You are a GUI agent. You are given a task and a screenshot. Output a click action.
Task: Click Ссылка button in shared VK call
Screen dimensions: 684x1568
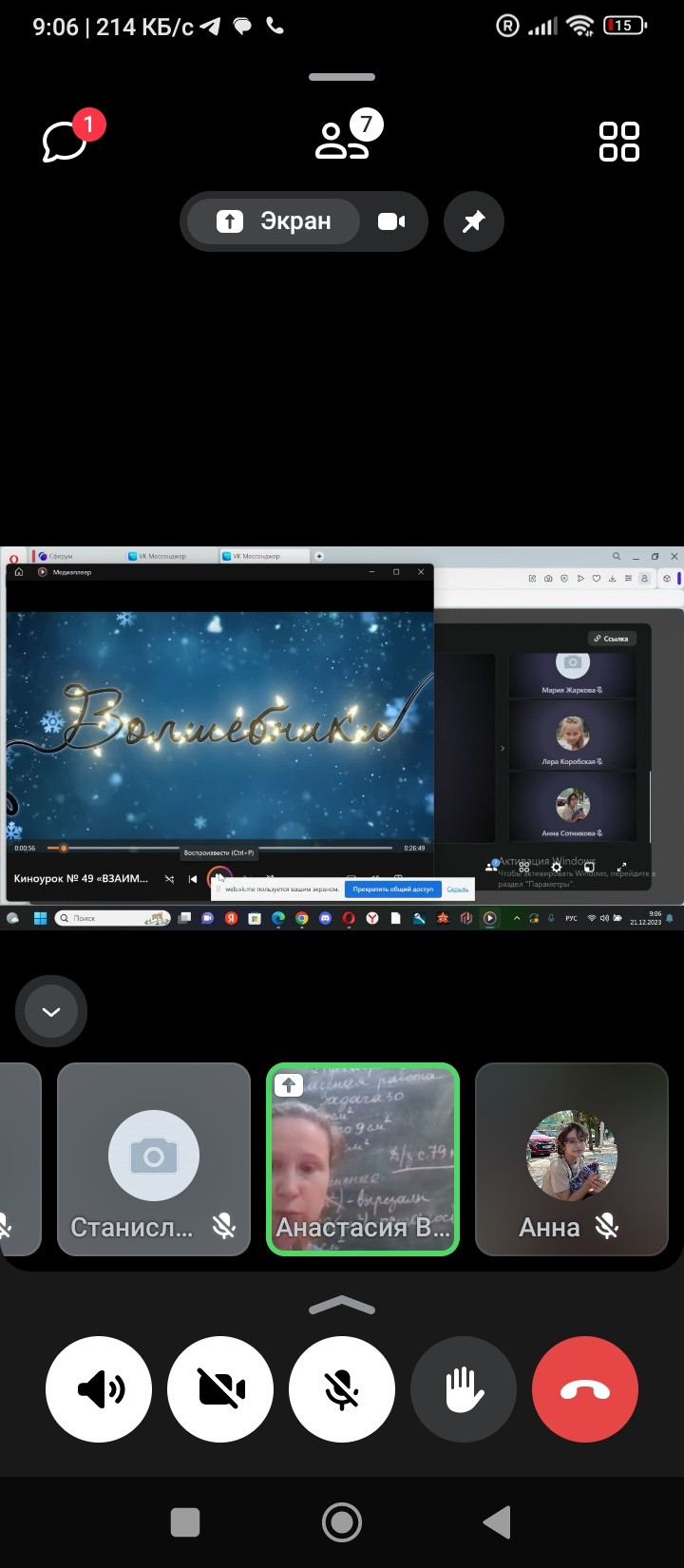611,639
